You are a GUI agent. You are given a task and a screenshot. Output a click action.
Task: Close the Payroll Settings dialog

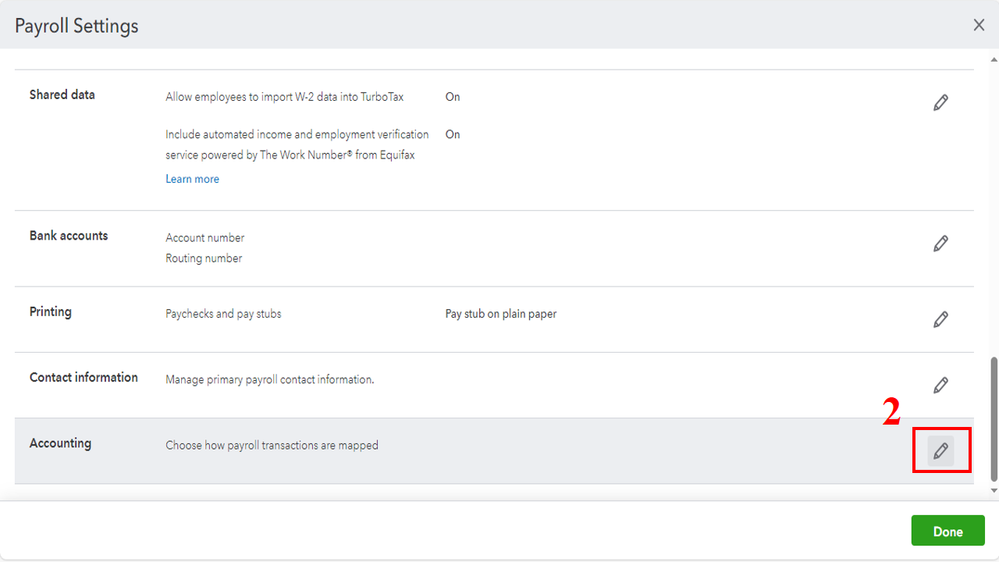point(979,25)
